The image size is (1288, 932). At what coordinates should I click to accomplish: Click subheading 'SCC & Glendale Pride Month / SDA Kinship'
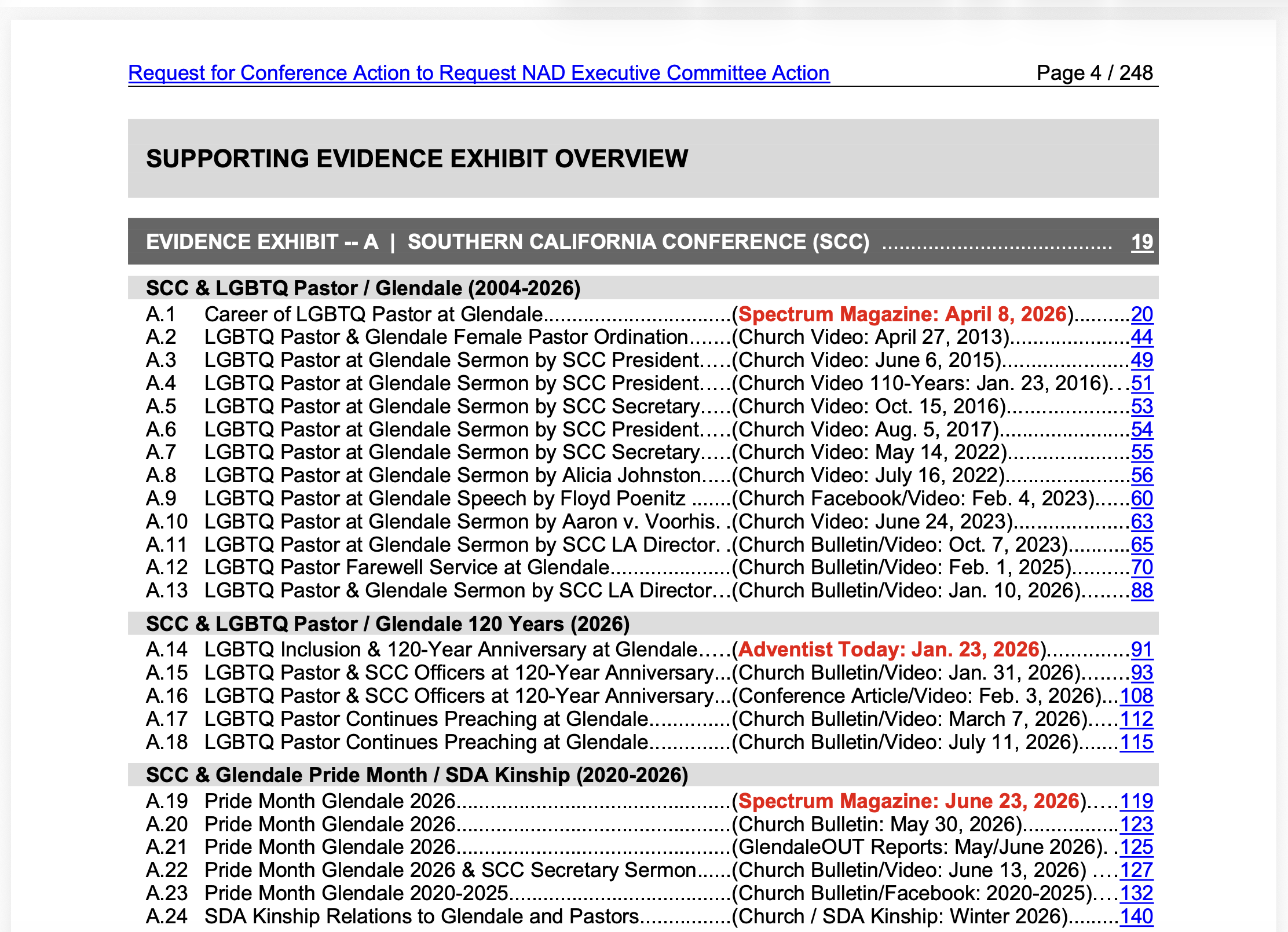coord(358,775)
